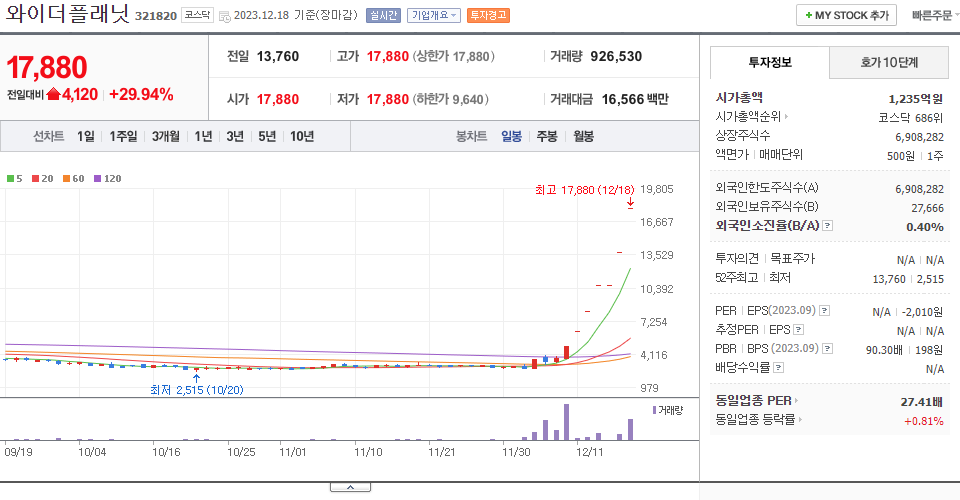This screenshot has width=960, height=500.
Task: Click the tallest volume bar near 12/11
Action: pos(566,422)
